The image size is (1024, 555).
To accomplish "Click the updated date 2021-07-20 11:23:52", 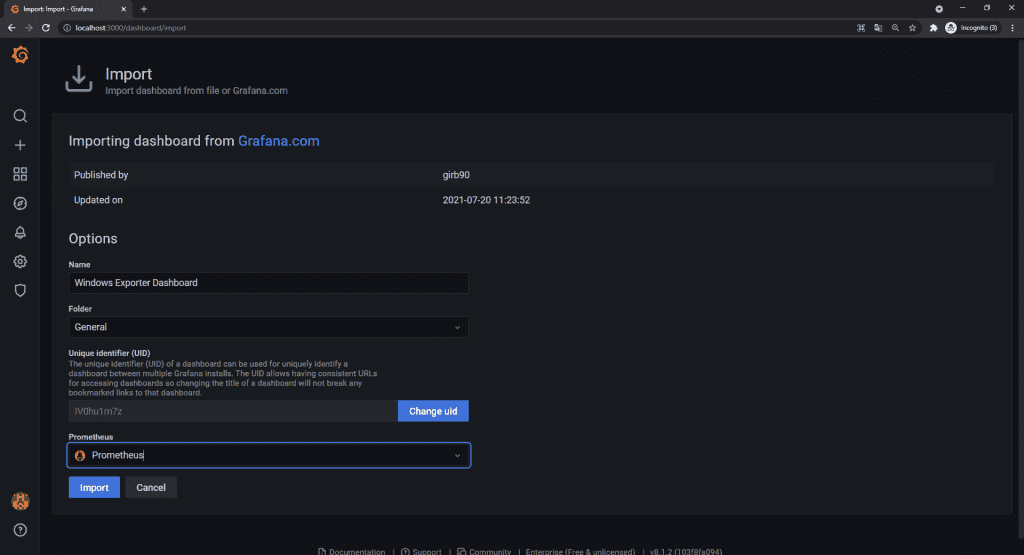I will coord(486,200).
